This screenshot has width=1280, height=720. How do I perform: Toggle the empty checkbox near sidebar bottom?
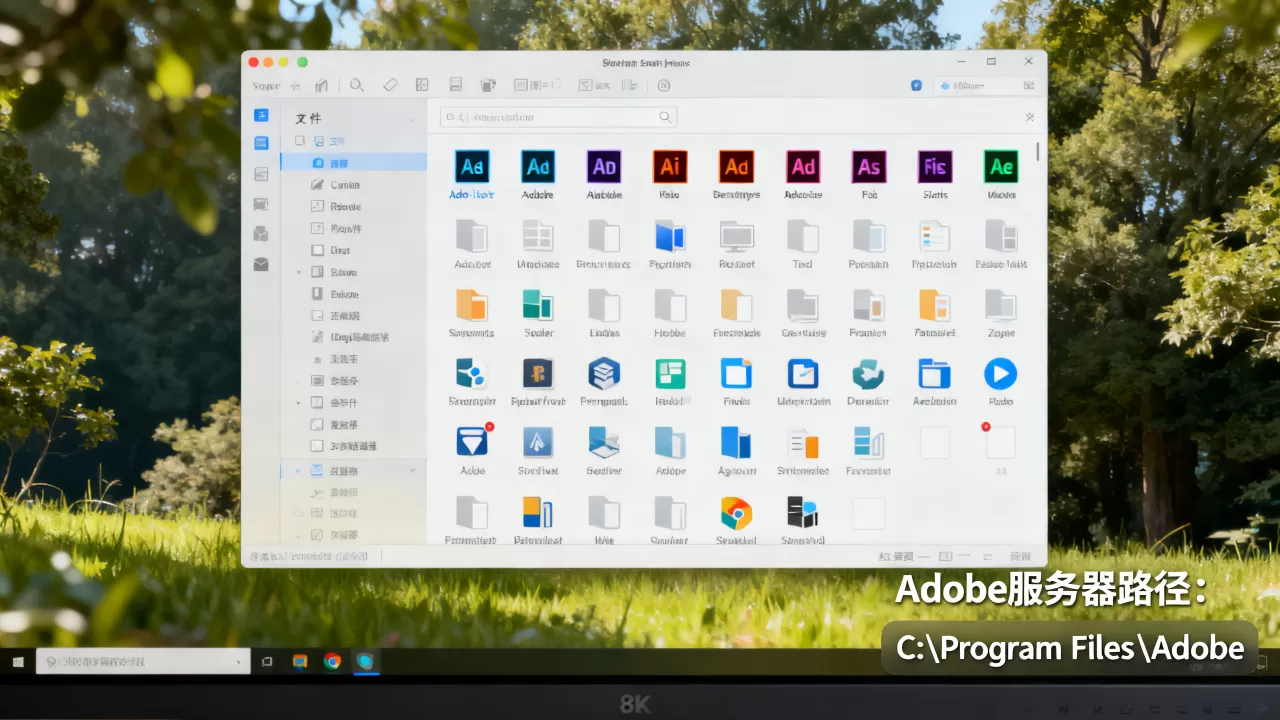(317, 446)
